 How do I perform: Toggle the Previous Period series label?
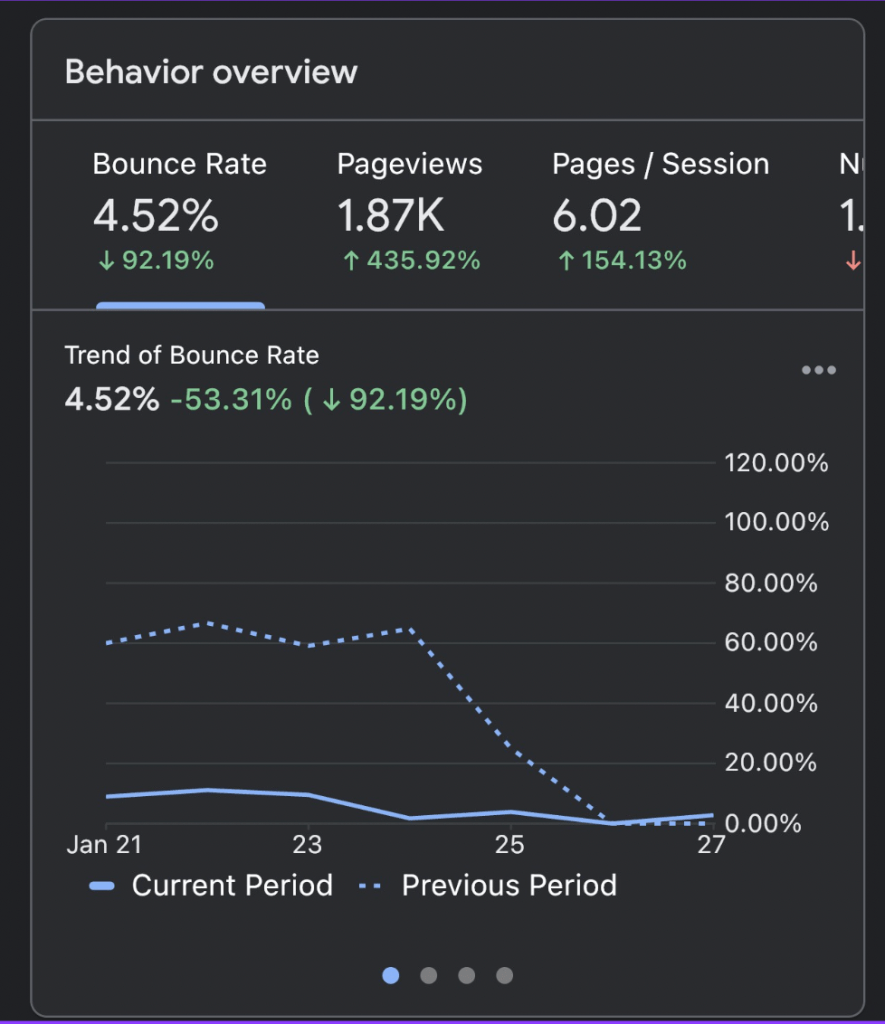pos(509,886)
